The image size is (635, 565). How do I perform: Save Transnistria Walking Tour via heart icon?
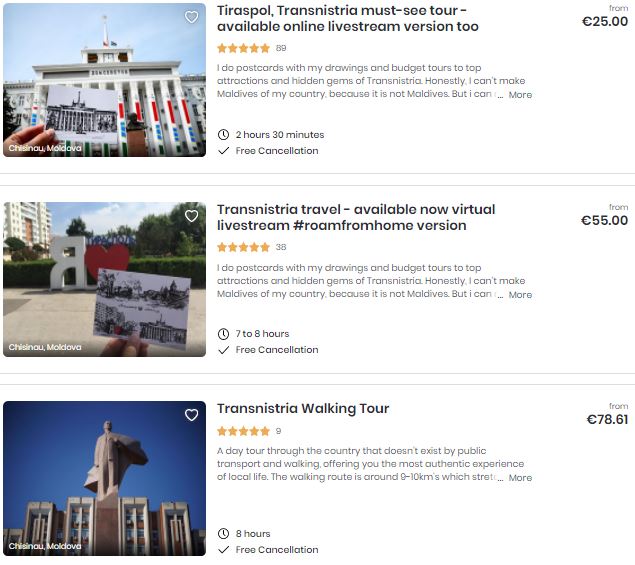(192, 415)
